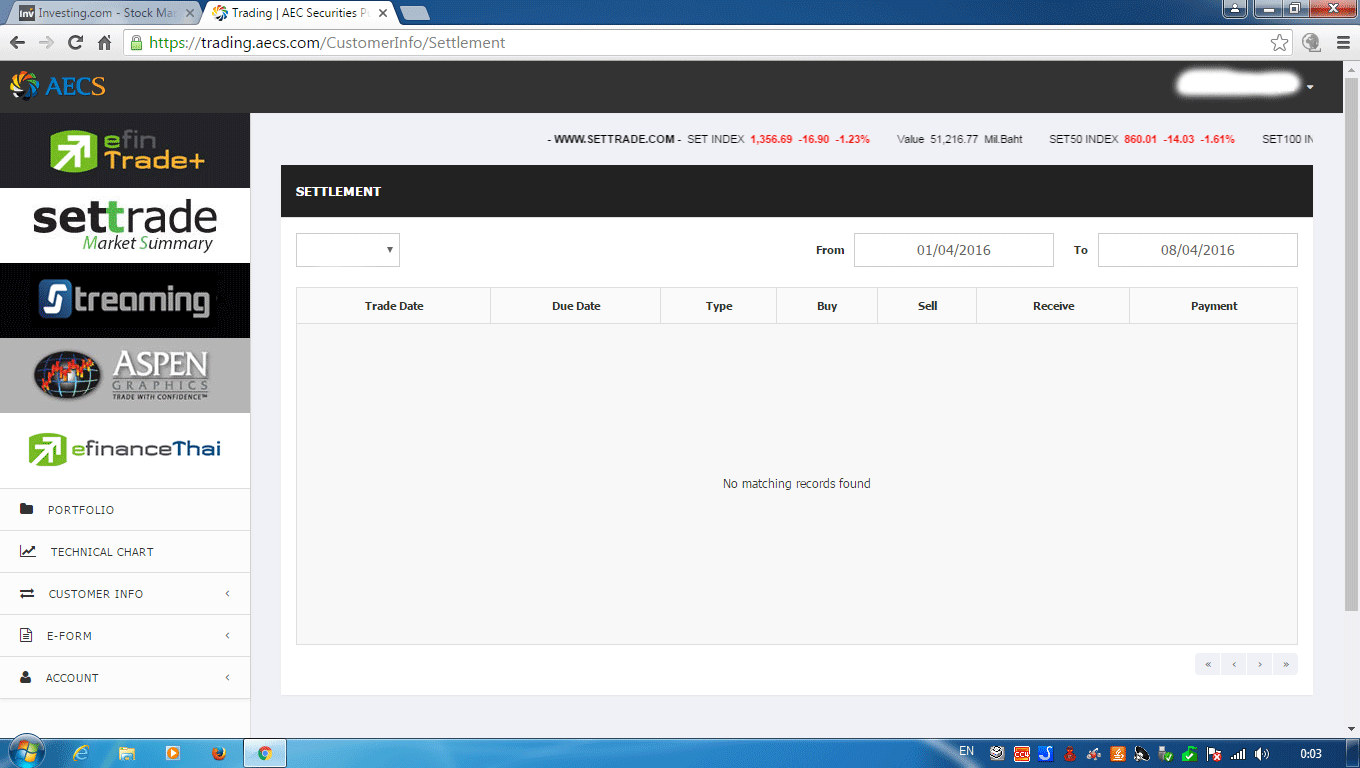This screenshot has height=768, width=1360.
Task: Open the efinanceThai banner
Action: click(x=125, y=450)
